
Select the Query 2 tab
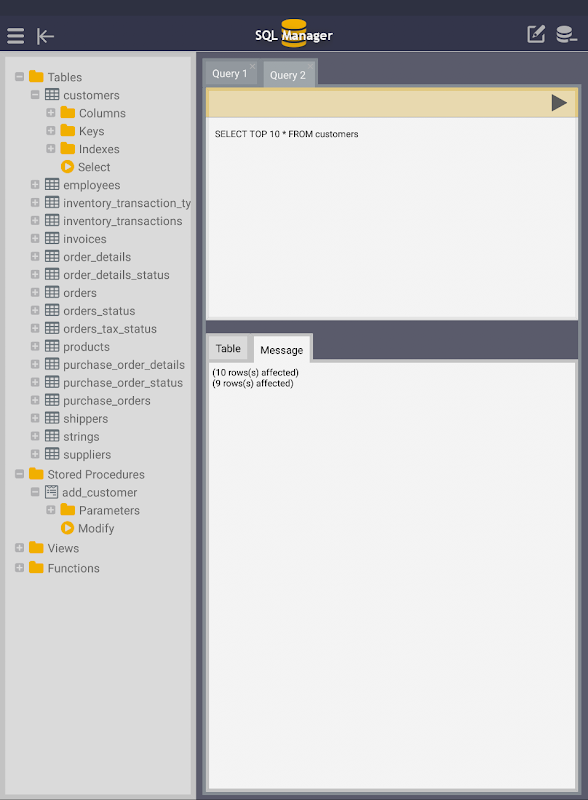pos(288,75)
